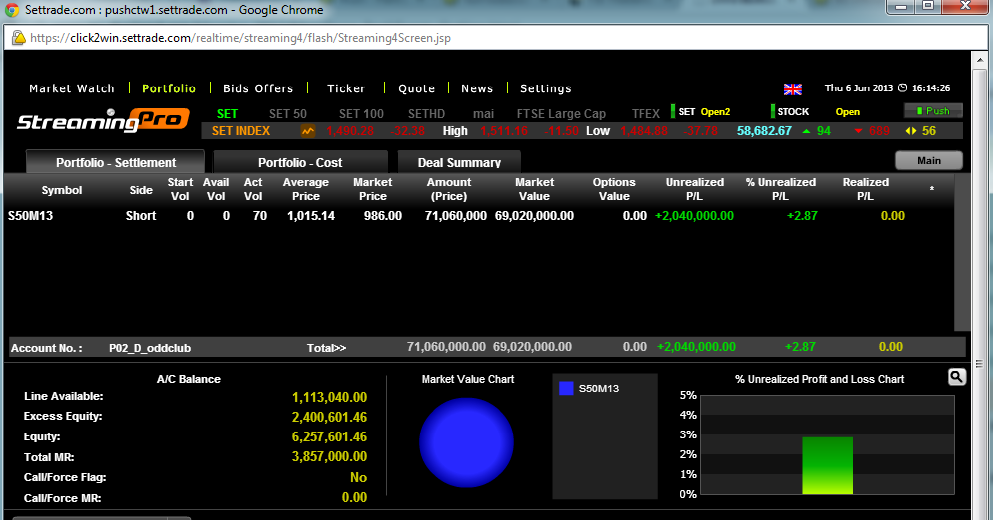Image resolution: width=993 pixels, height=520 pixels.
Task: Open Bids Offers menu
Action: click(x=258, y=88)
